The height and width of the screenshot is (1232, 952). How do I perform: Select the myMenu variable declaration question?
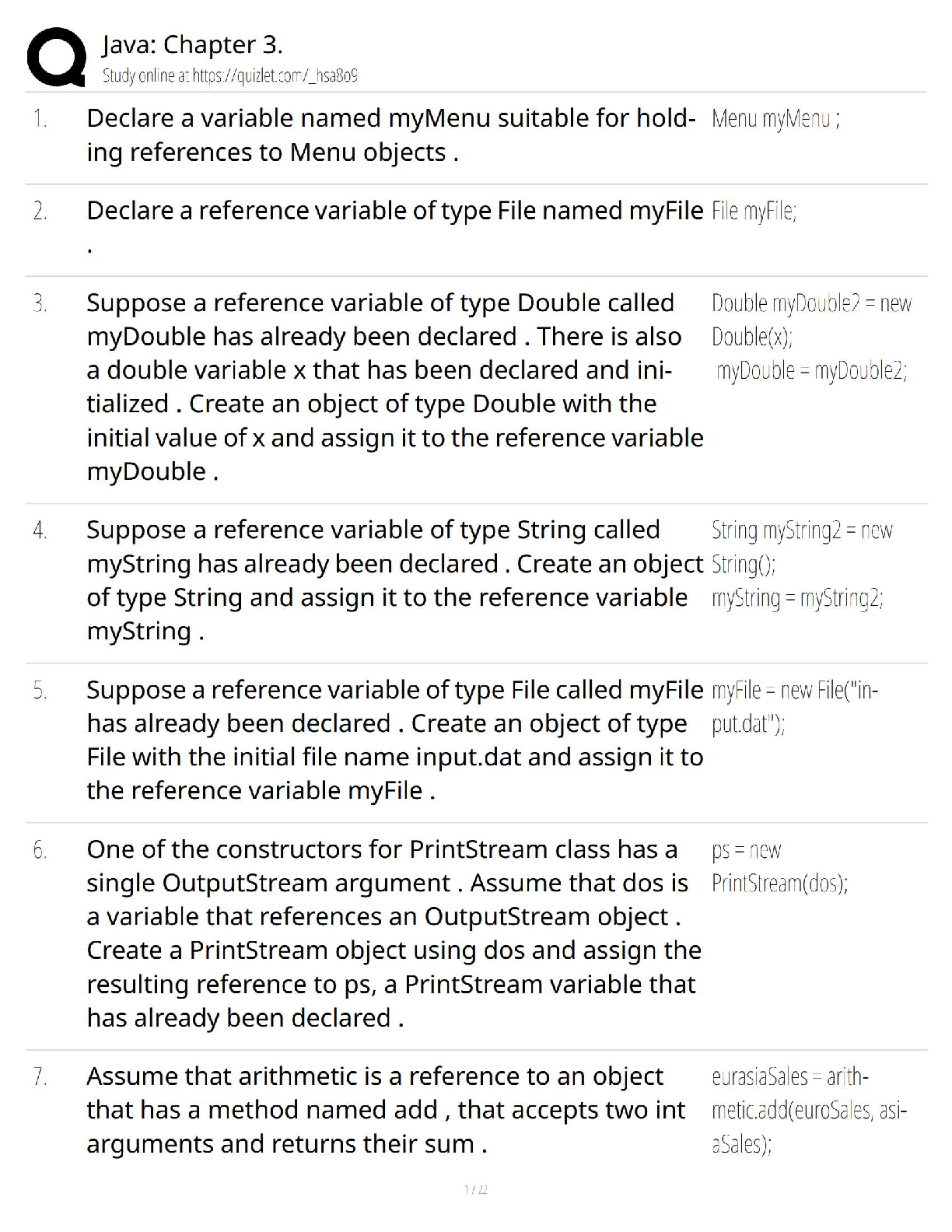click(390, 135)
